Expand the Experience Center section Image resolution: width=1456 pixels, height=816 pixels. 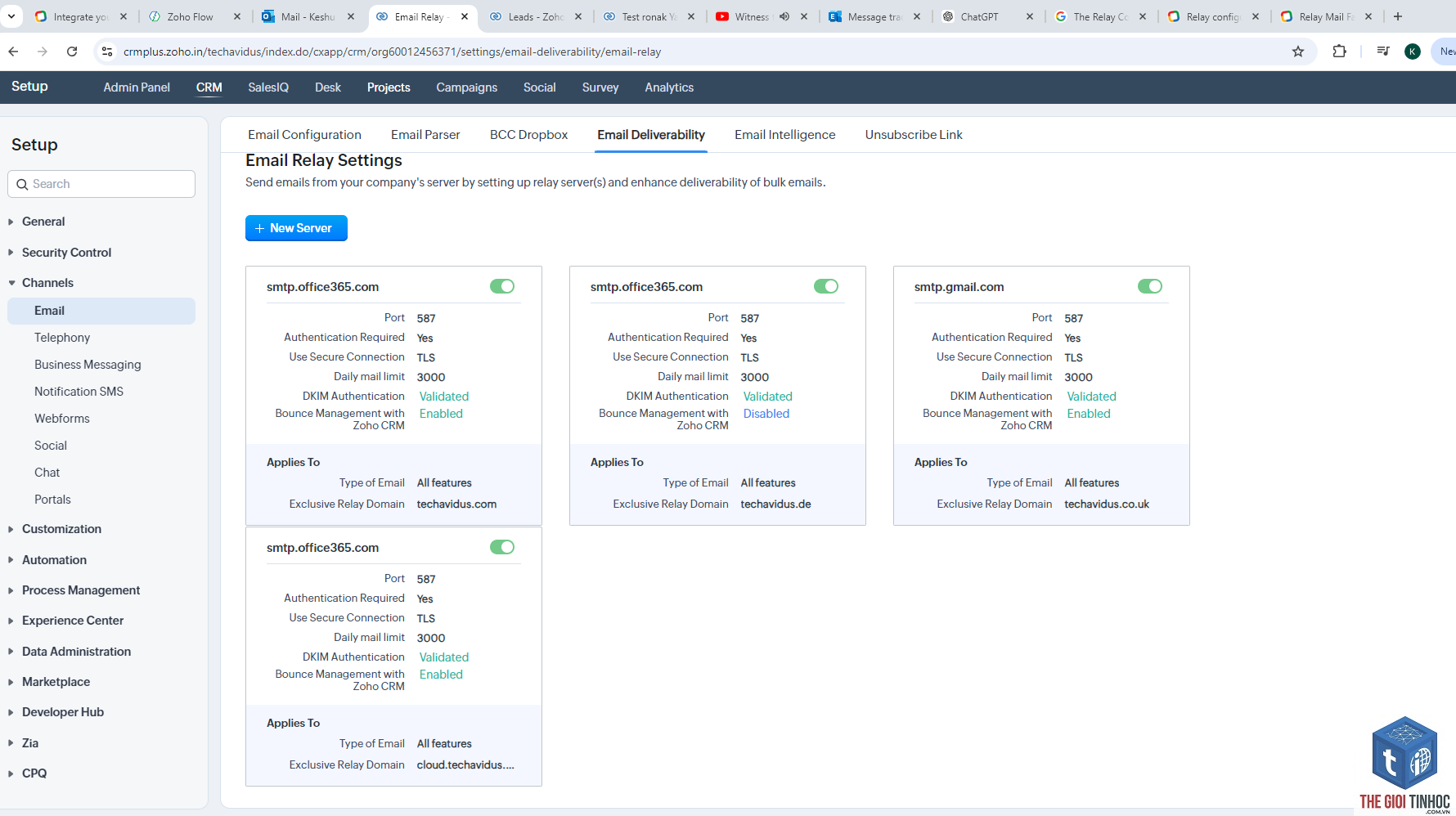[73, 621]
